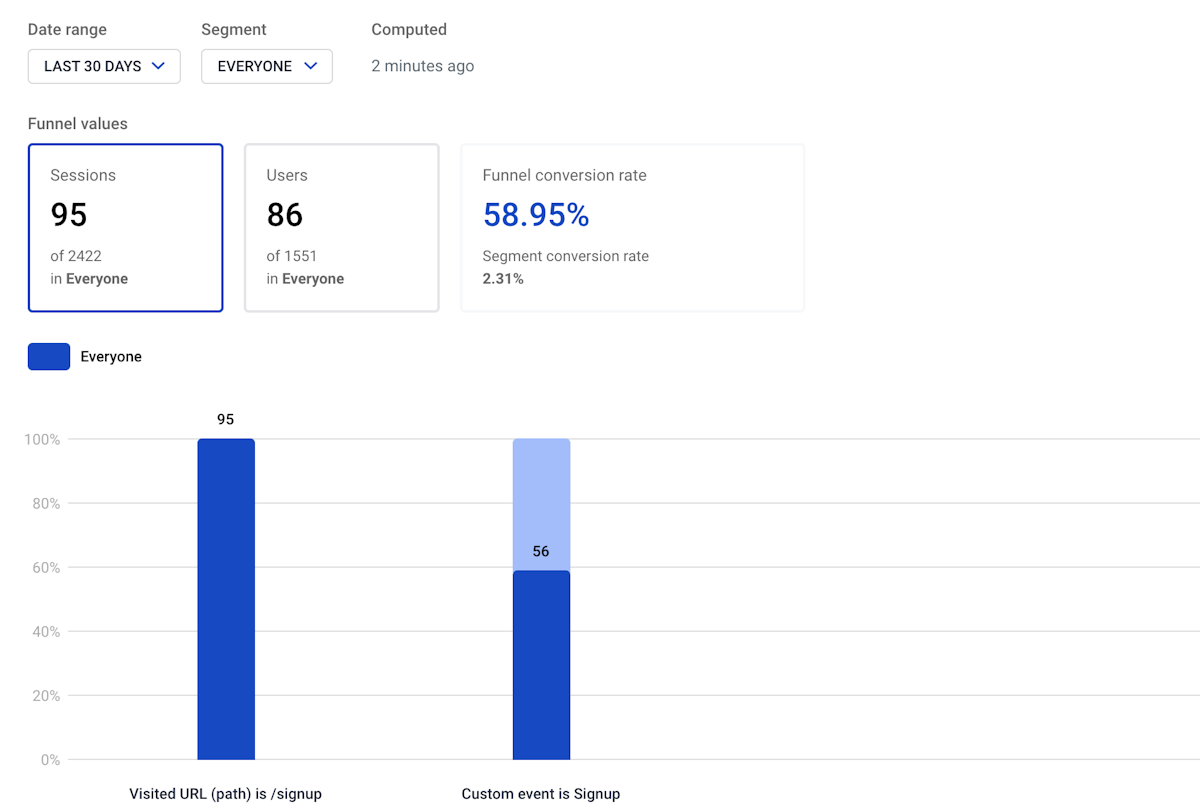Select the Funnel conversion rate card
The width and height of the screenshot is (1200, 809).
[632, 228]
